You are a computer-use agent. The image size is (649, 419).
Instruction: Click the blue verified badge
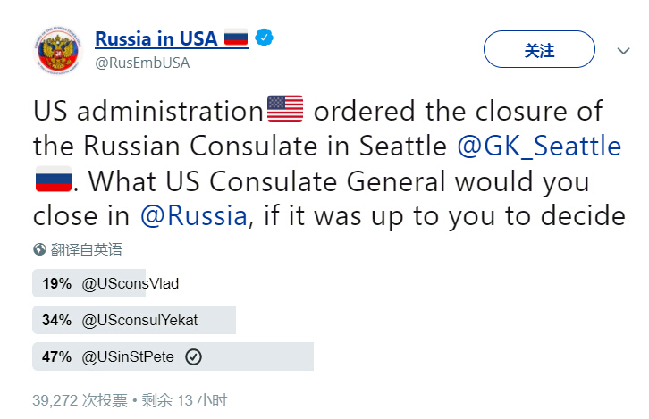pyautogui.click(x=267, y=38)
